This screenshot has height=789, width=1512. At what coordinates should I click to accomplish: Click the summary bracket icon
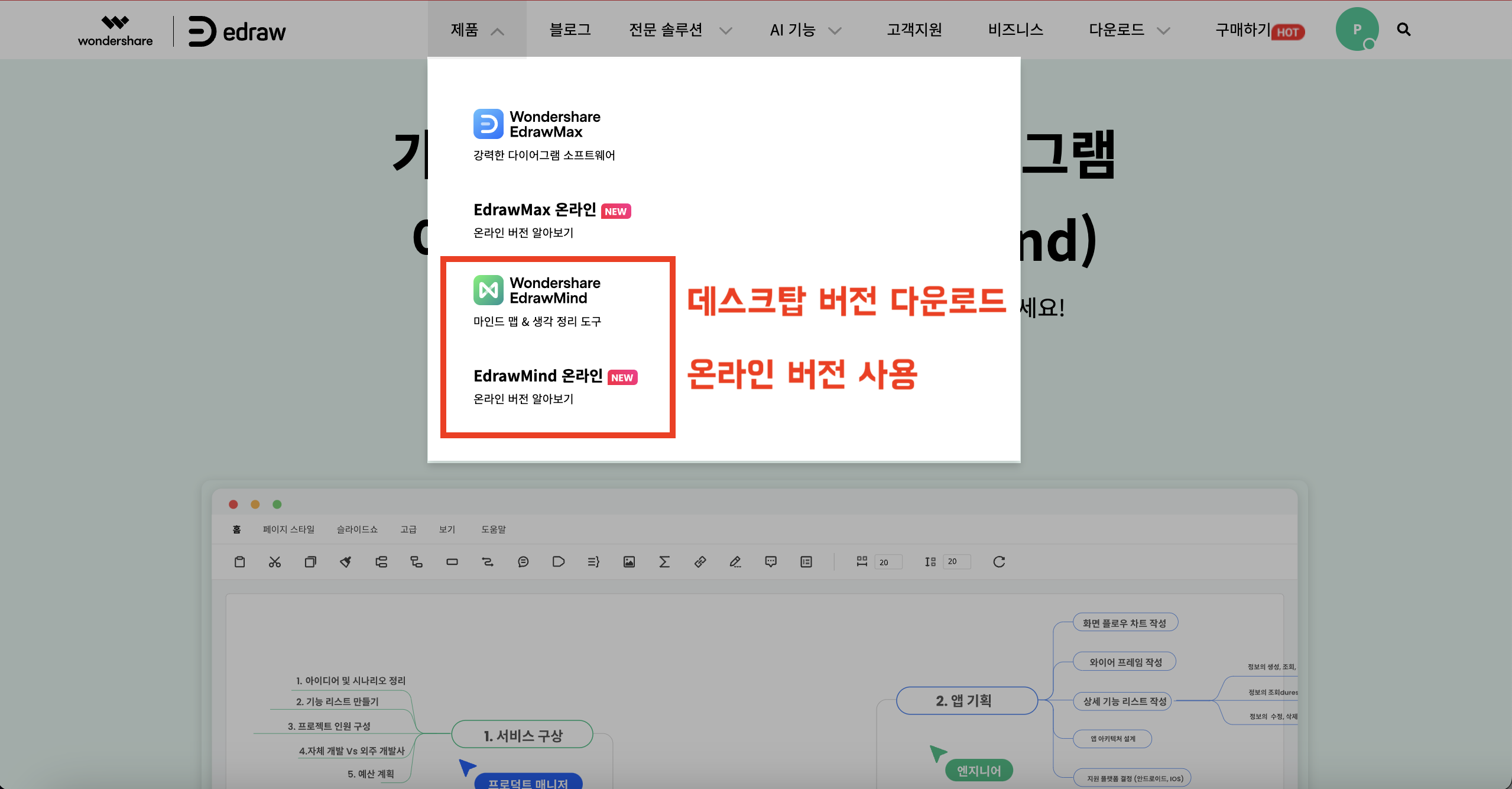(593, 562)
